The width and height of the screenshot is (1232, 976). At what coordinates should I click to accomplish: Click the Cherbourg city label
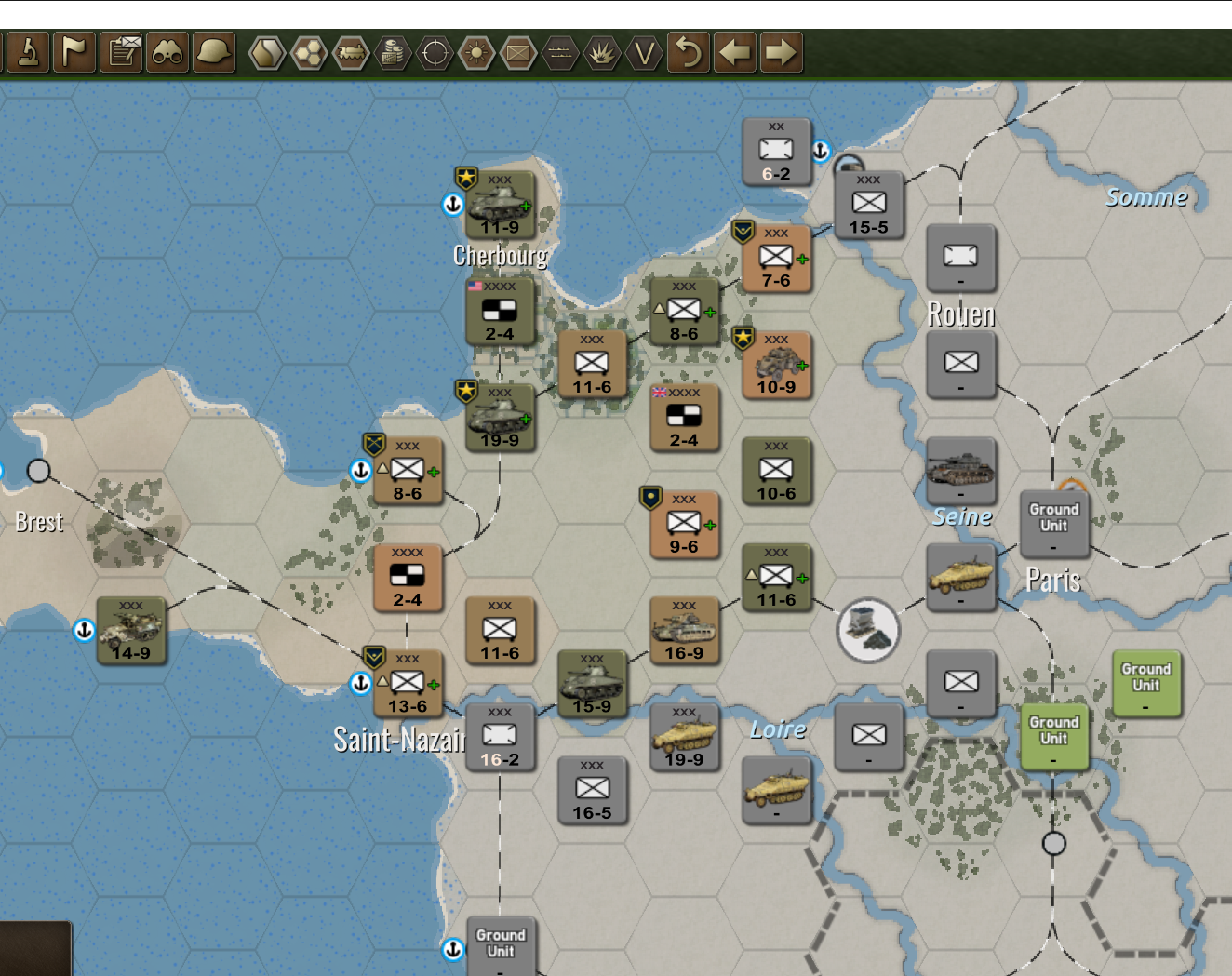[x=500, y=256]
